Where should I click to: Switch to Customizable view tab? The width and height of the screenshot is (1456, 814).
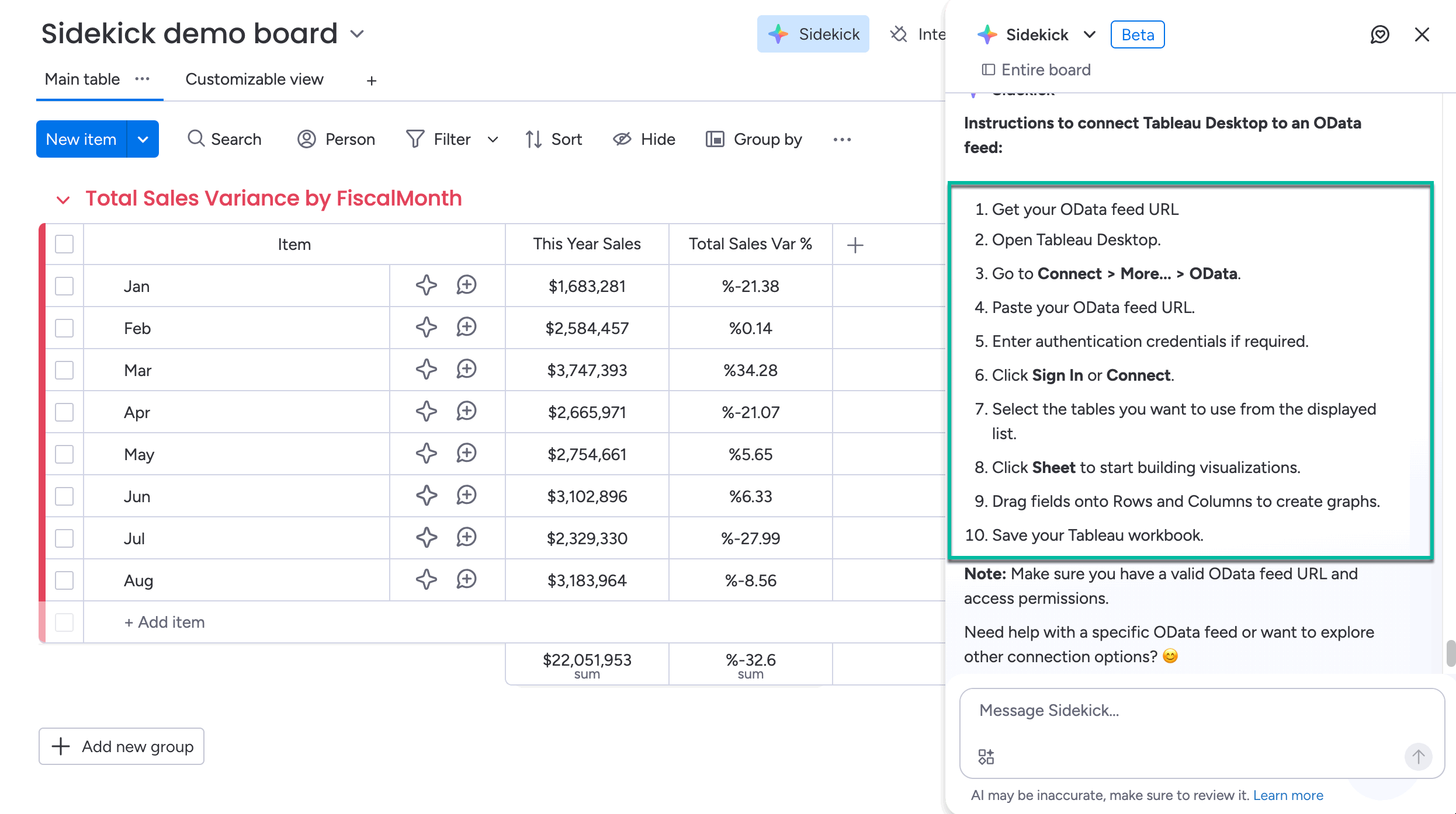254,79
